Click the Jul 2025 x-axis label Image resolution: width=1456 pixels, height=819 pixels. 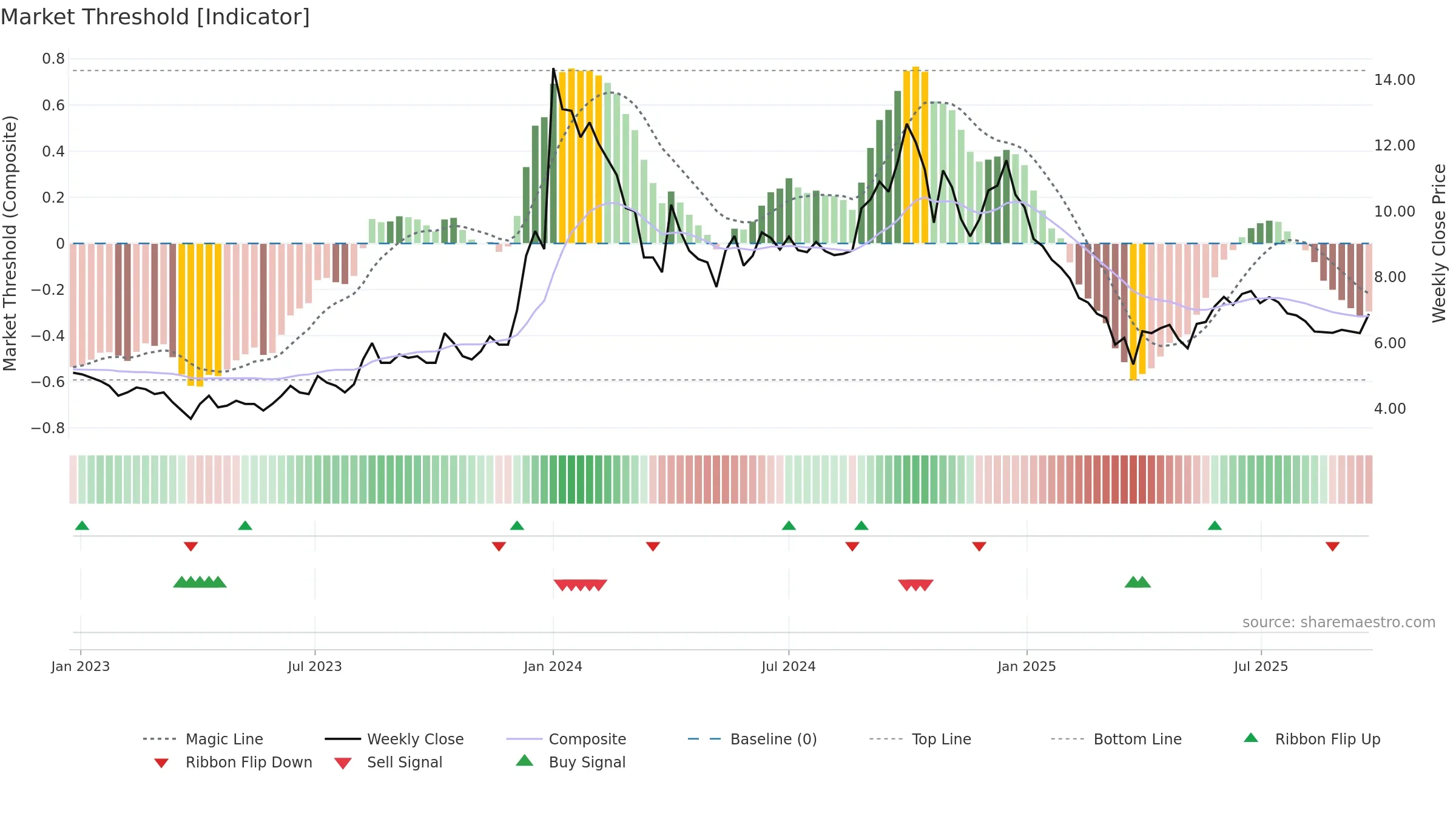coord(1261,667)
